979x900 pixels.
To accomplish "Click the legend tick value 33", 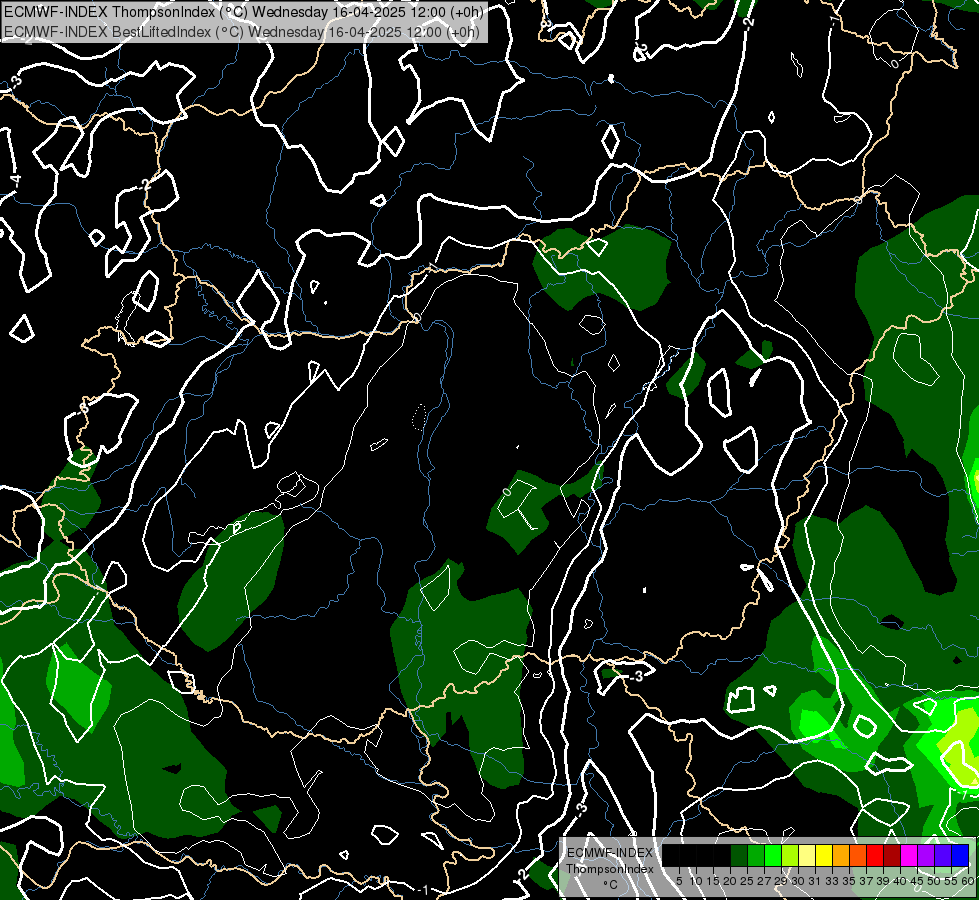I will click(x=832, y=881).
